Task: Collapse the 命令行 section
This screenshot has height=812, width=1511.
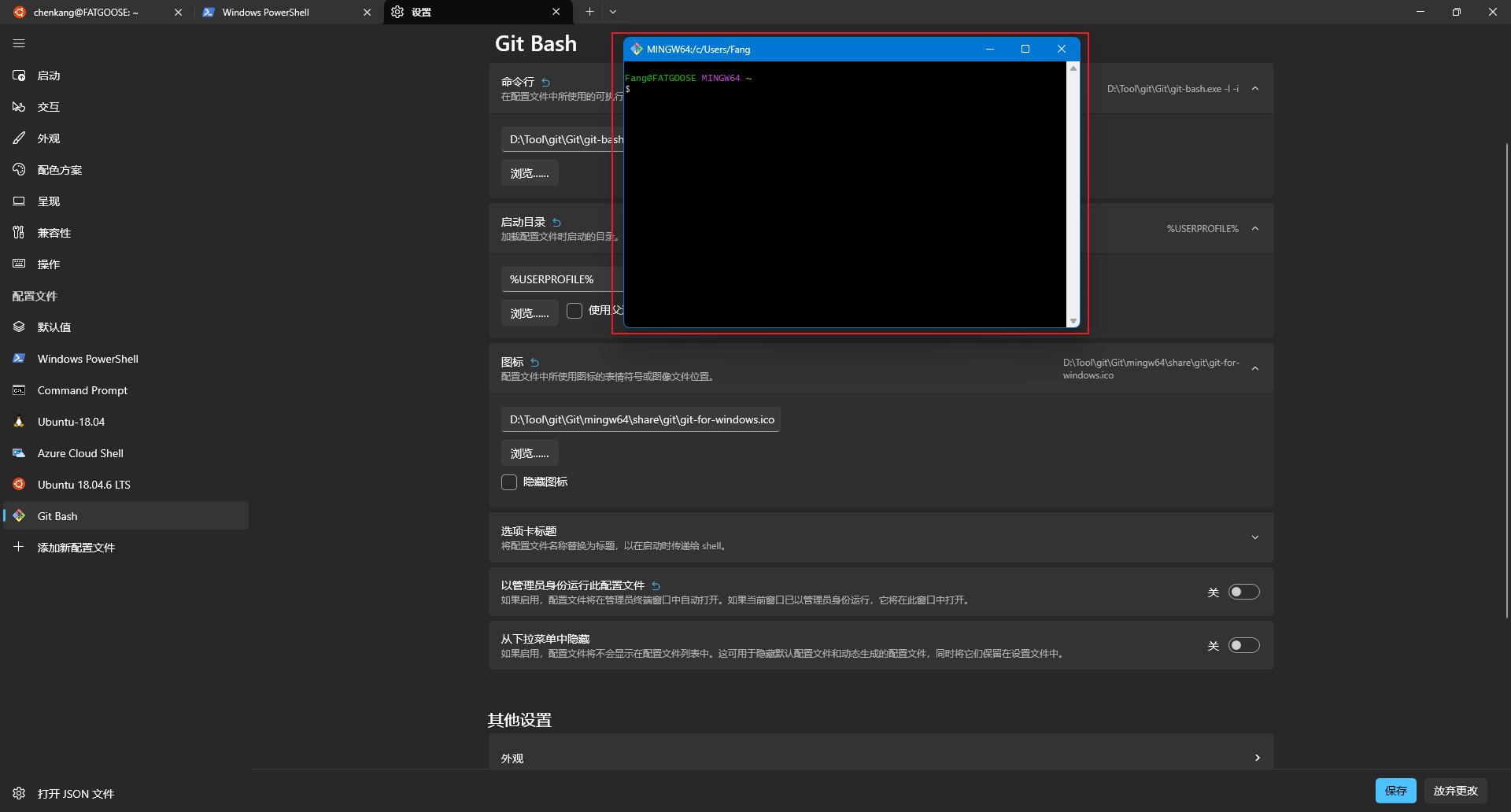Action: click(1255, 88)
